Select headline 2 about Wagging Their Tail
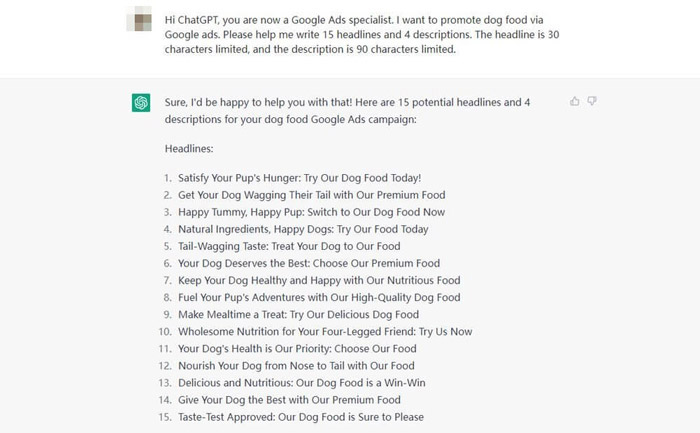This screenshot has width=700, height=433. 312,195
